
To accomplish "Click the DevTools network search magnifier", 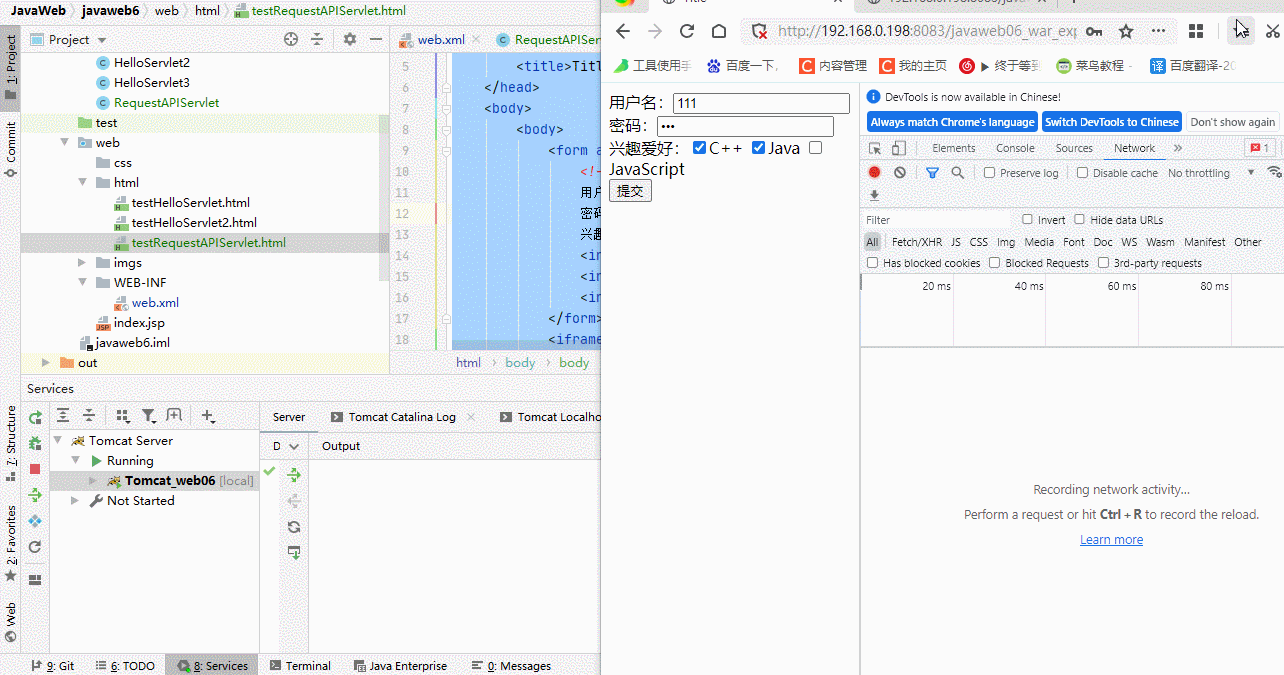I will point(958,173).
